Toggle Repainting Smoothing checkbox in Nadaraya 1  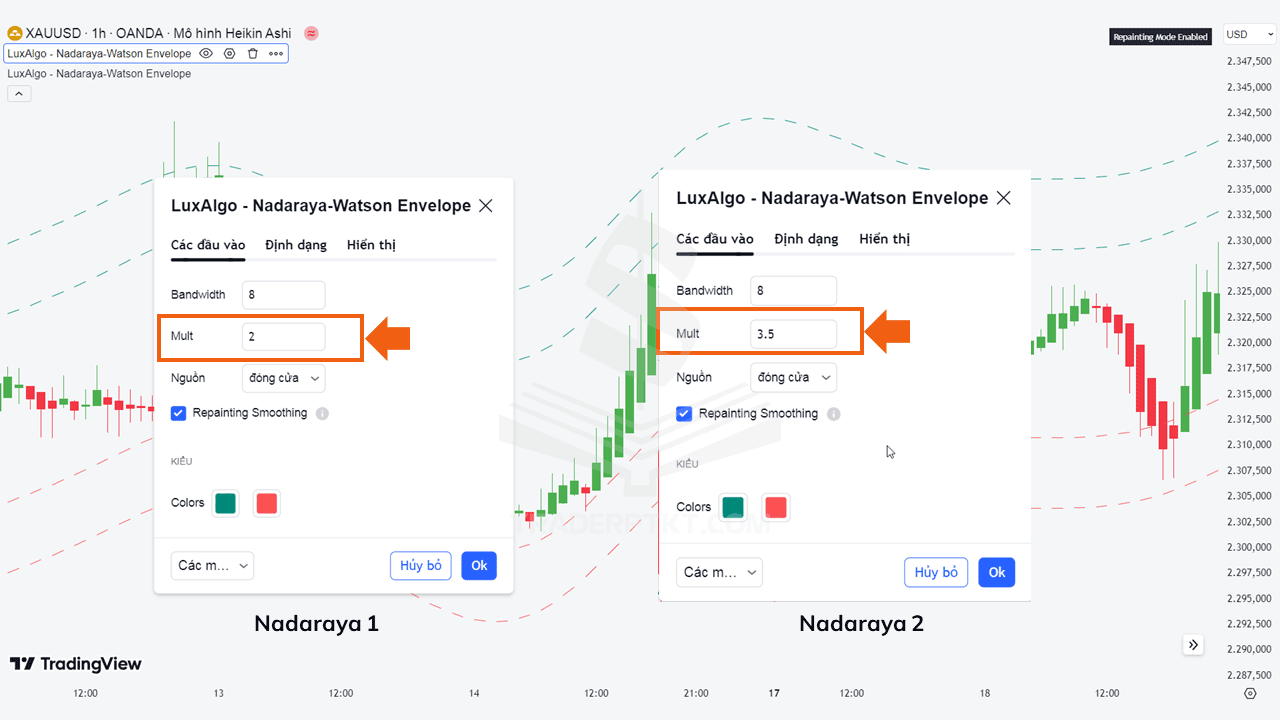(178, 413)
